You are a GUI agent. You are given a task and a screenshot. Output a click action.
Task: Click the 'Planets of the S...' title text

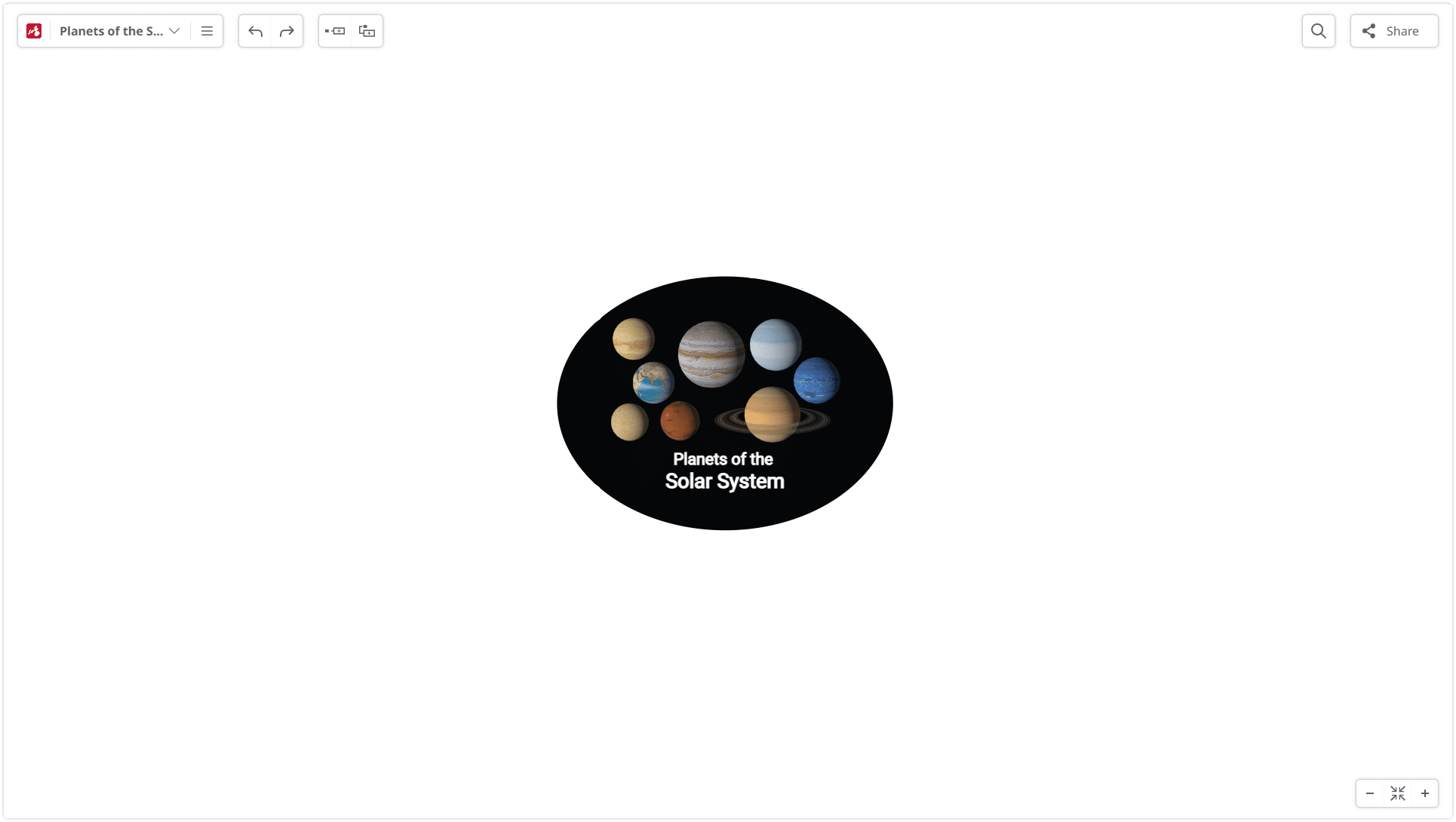click(x=111, y=31)
